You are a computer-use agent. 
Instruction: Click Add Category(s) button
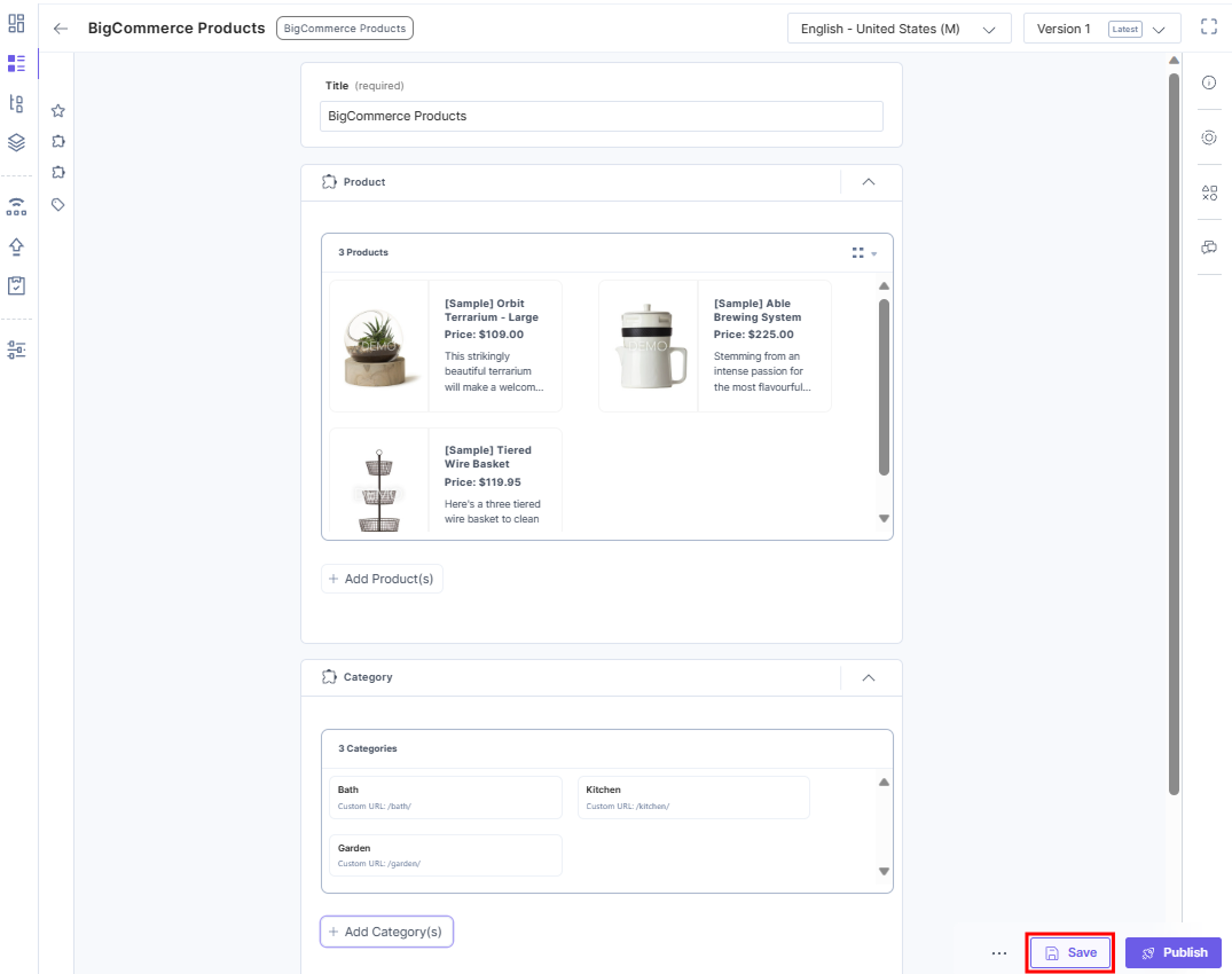pyautogui.click(x=386, y=932)
